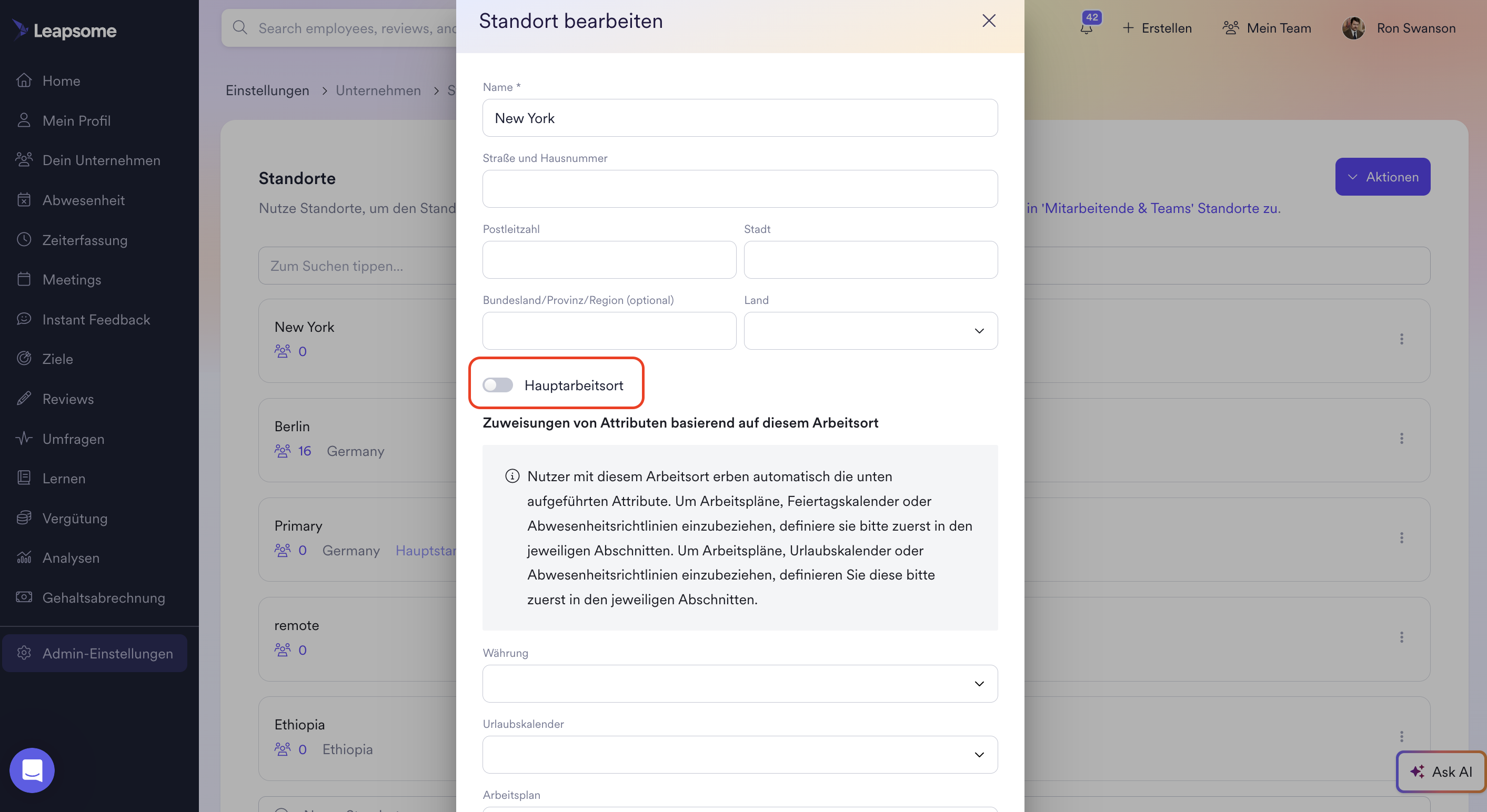Click the Ziele target icon
1487x812 pixels.
(x=24, y=358)
